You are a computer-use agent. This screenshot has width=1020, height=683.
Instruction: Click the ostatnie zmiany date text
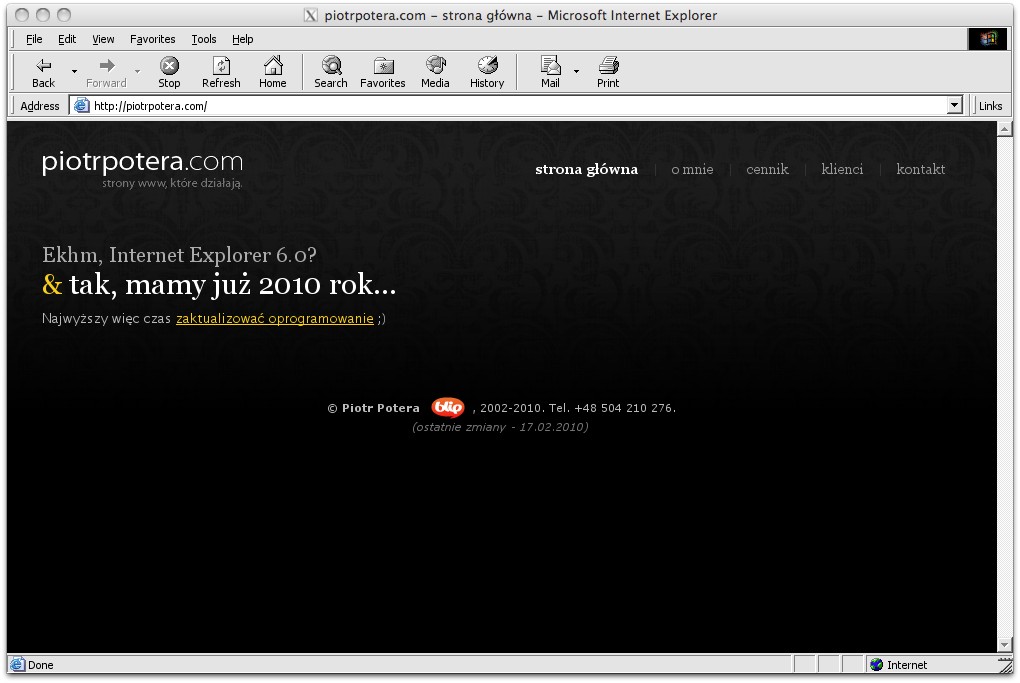pyautogui.click(x=500, y=427)
